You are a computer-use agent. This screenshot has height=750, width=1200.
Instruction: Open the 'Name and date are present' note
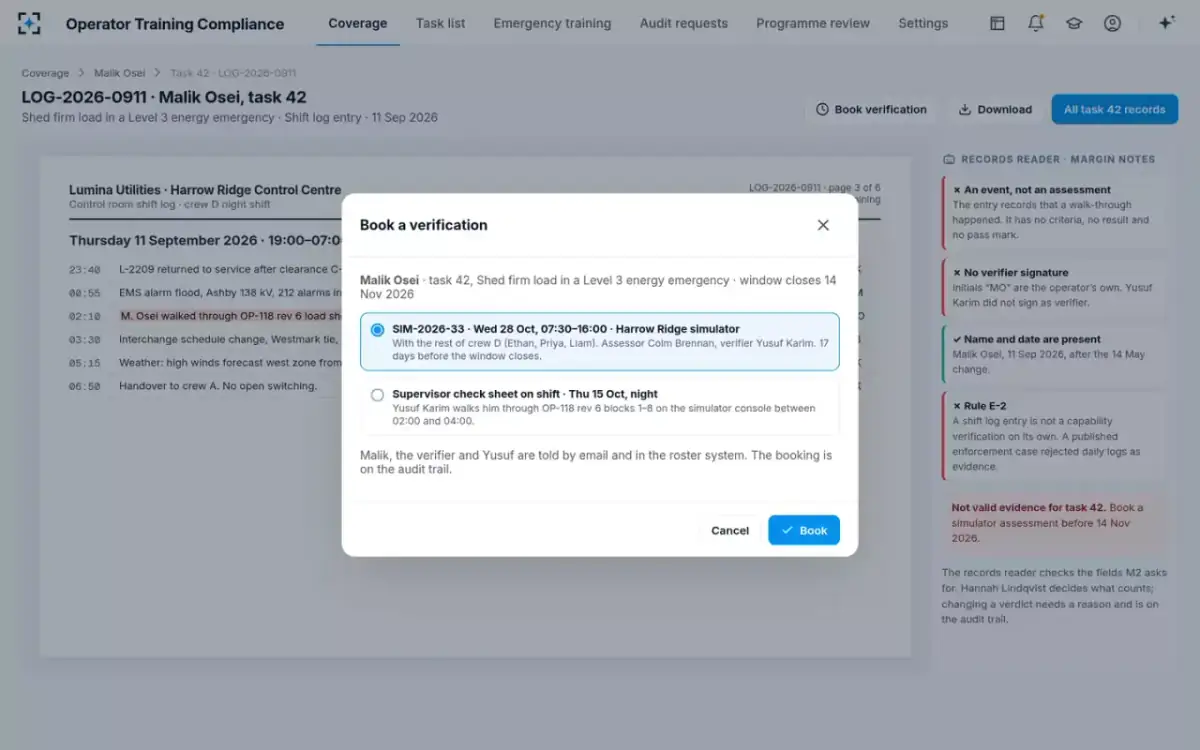pyautogui.click(x=1054, y=355)
